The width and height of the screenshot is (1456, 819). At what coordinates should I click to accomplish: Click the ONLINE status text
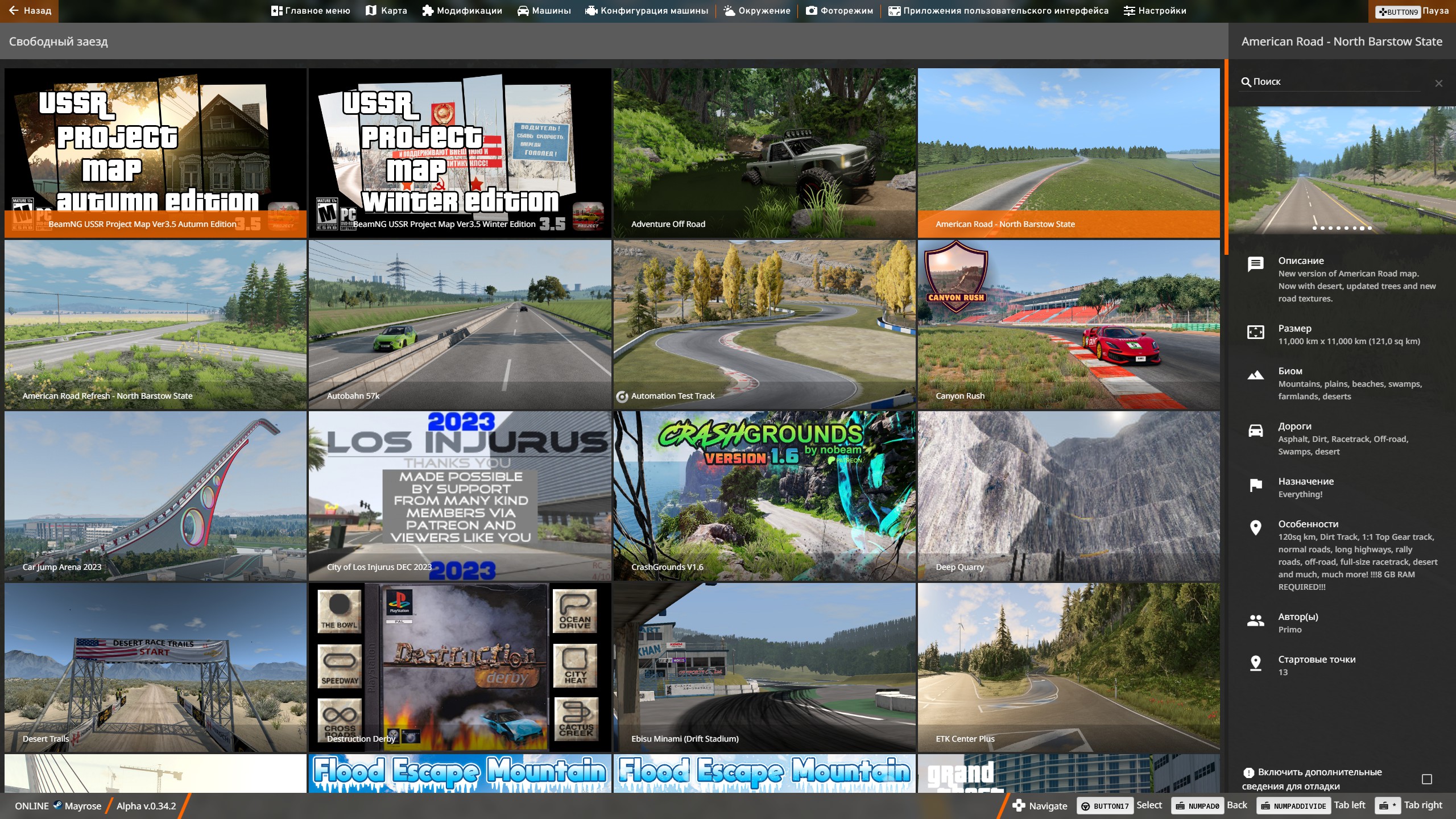[32, 806]
